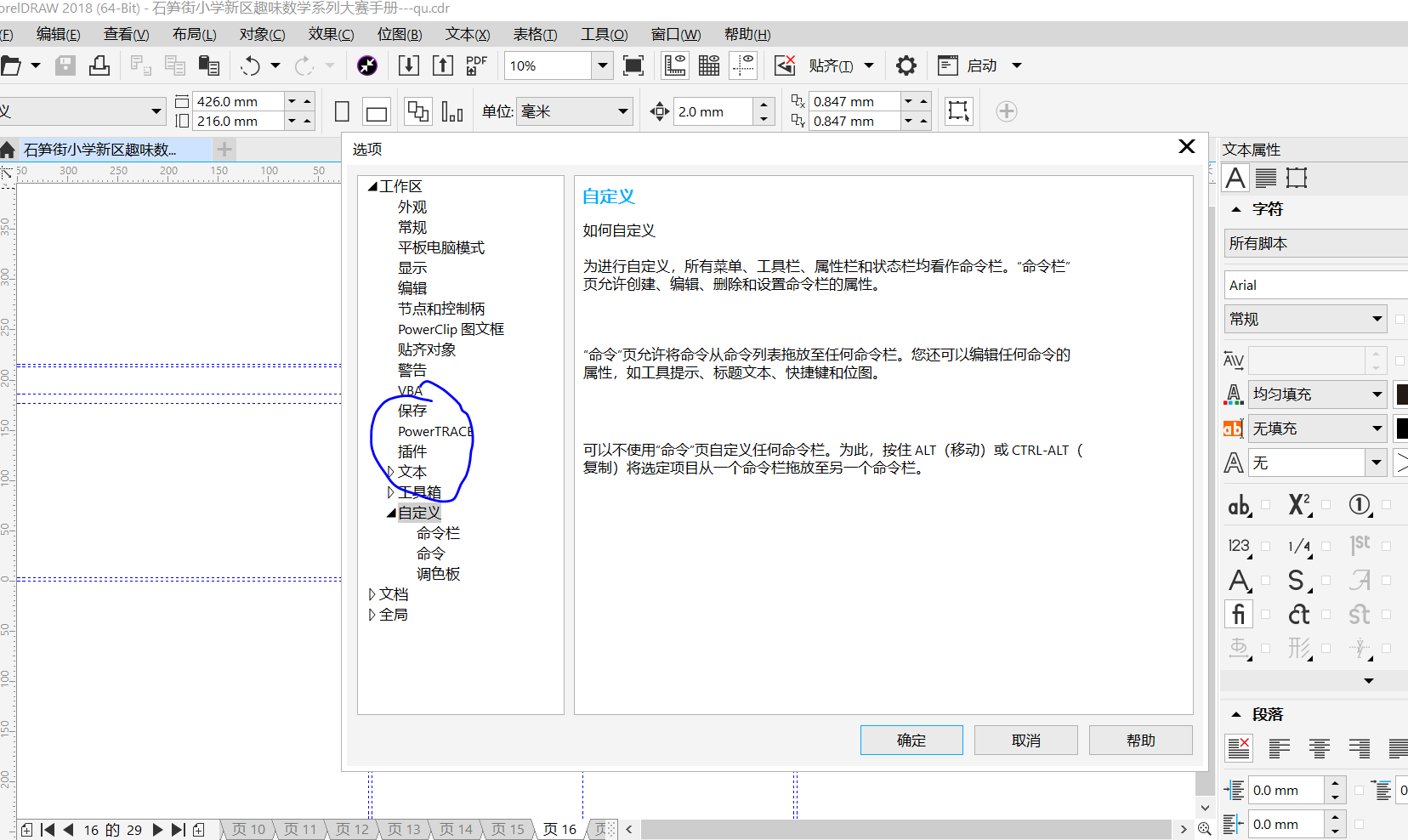The image size is (1408, 840).
Task: Click the Export icon with up arrow
Action: tap(443, 65)
